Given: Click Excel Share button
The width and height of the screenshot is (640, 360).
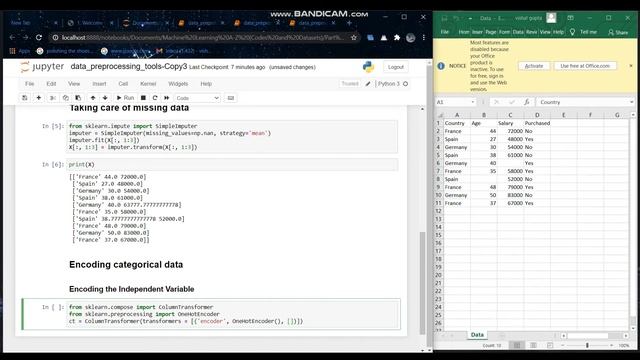Looking at the screenshot, I should click(x=618, y=32).
